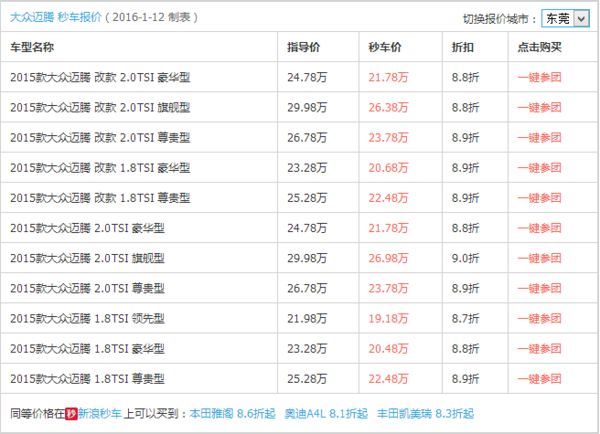600x434 pixels.
Task: Select model name 改款 2.0TSI 旗舰型
Action: pos(100,108)
